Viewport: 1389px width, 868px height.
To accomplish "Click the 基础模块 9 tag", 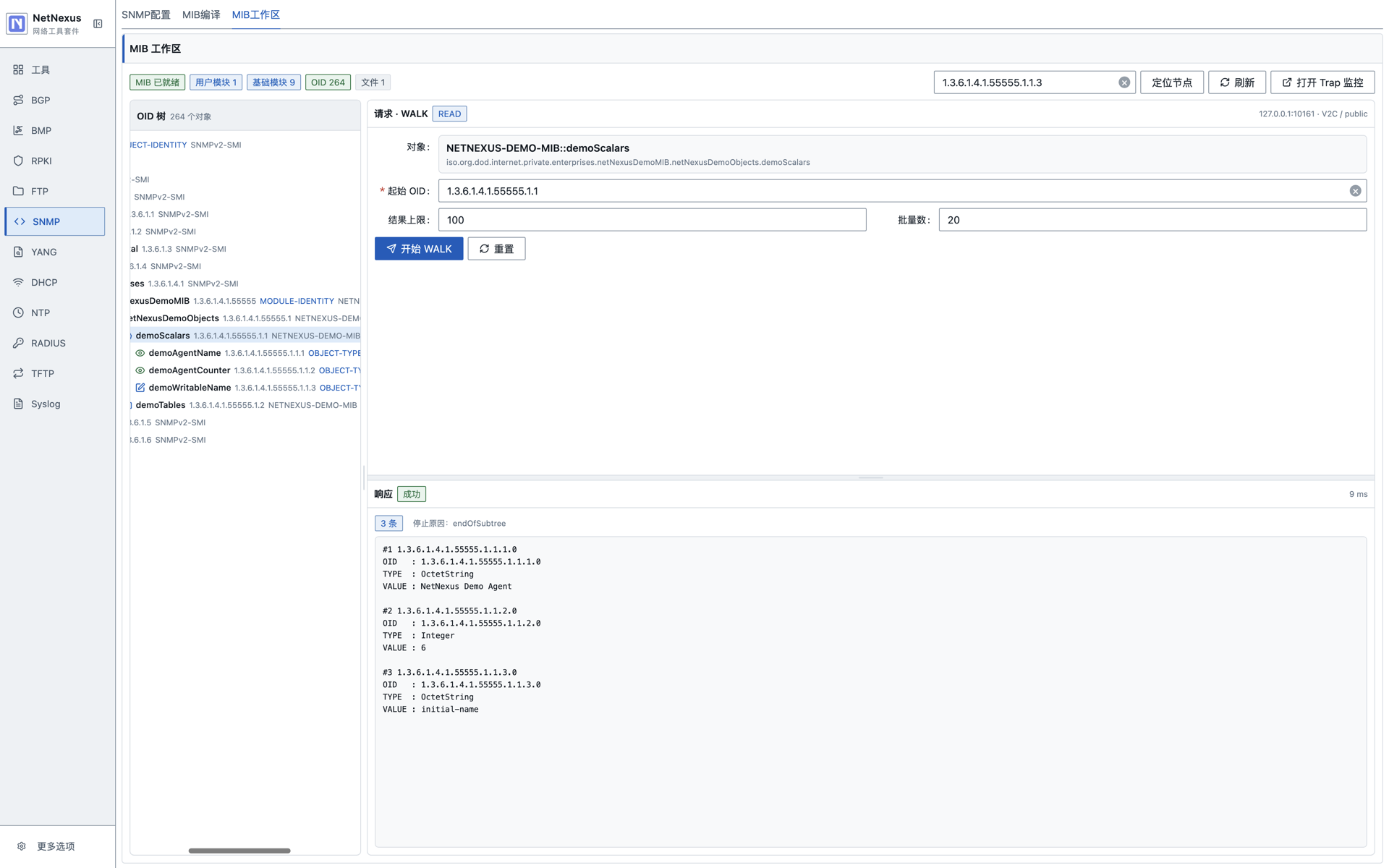I will 273,82.
